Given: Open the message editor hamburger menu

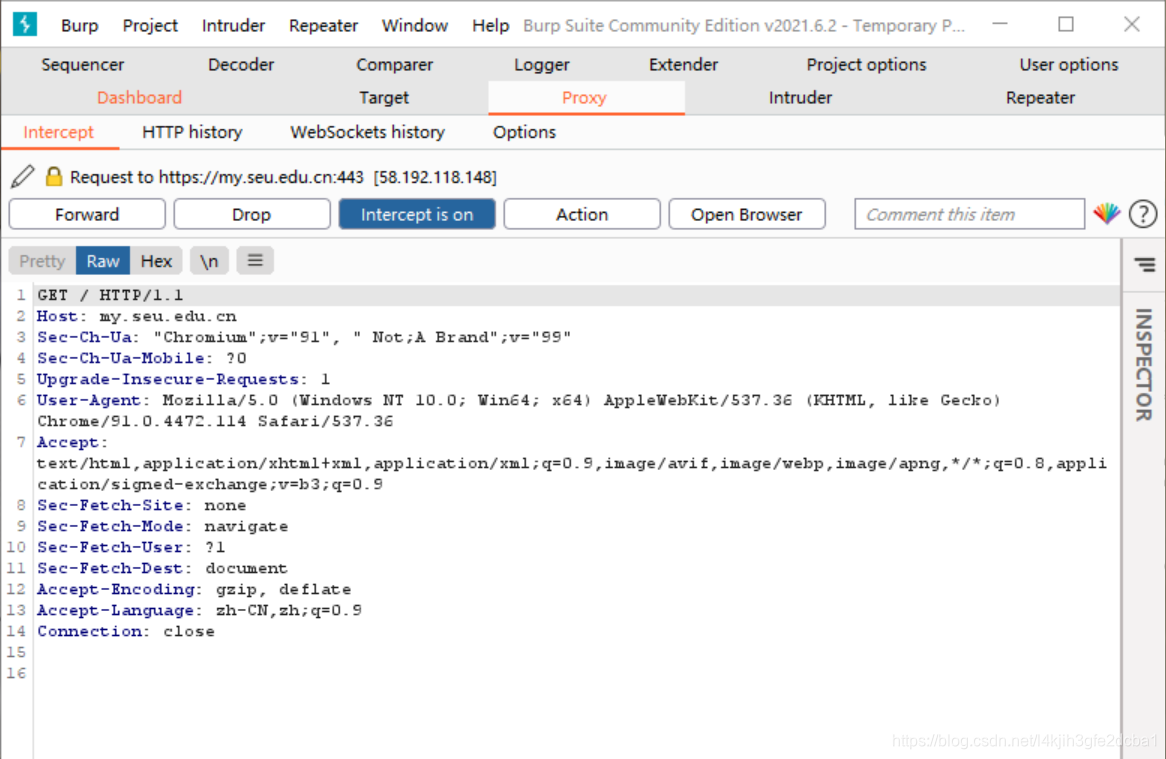Looking at the screenshot, I should (255, 261).
